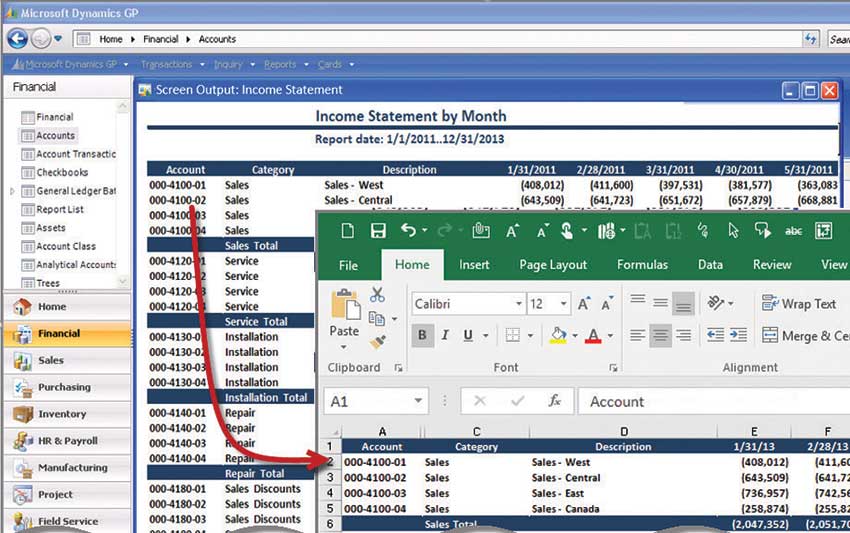The image size is (850, 533).
Task: Expand the General Ledger Batches tree item
Action: [12, 191]
